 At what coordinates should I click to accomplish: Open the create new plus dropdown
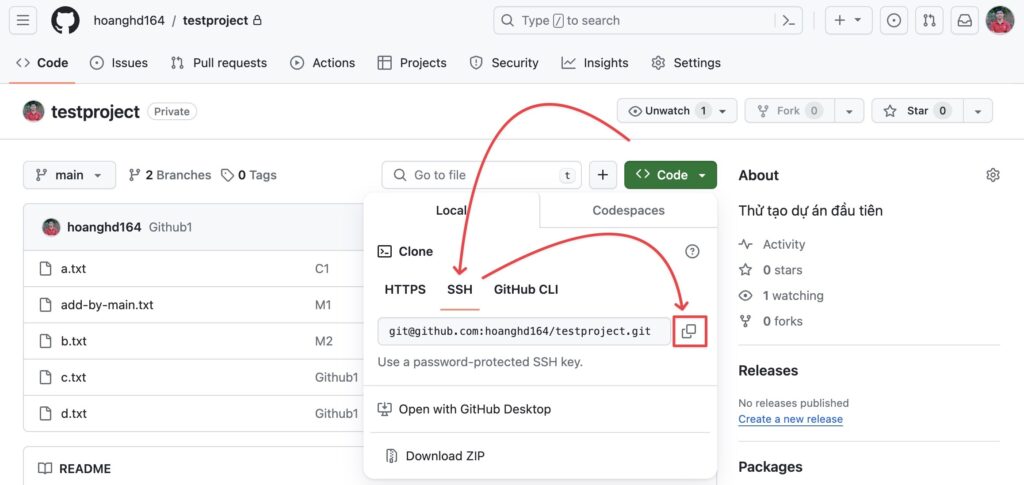pos(848,21)
